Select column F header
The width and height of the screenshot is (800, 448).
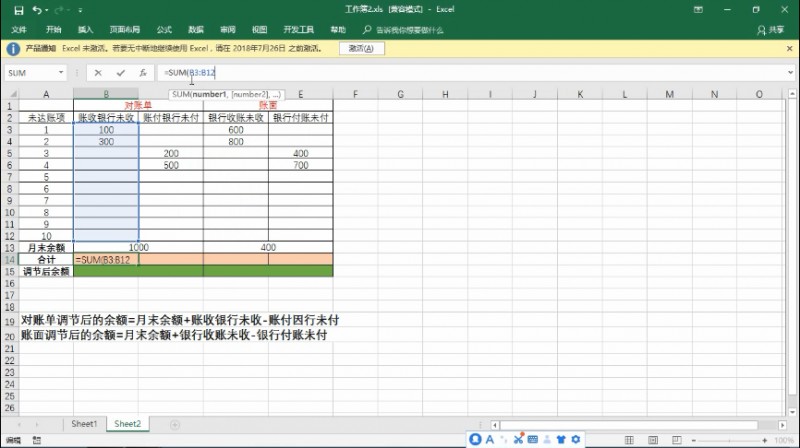coord(355,94)
